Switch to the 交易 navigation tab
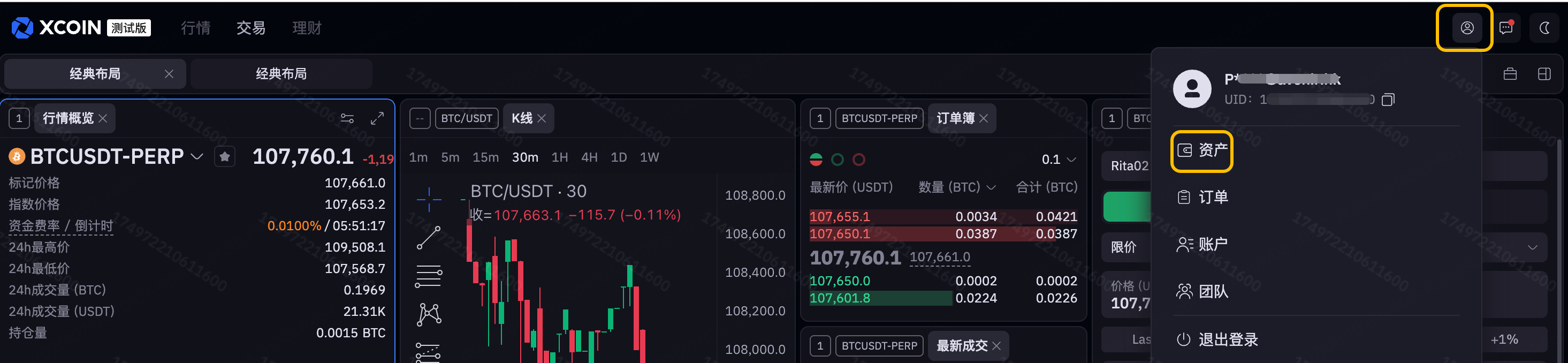1568x363 pixels. [x=251, y=28]
